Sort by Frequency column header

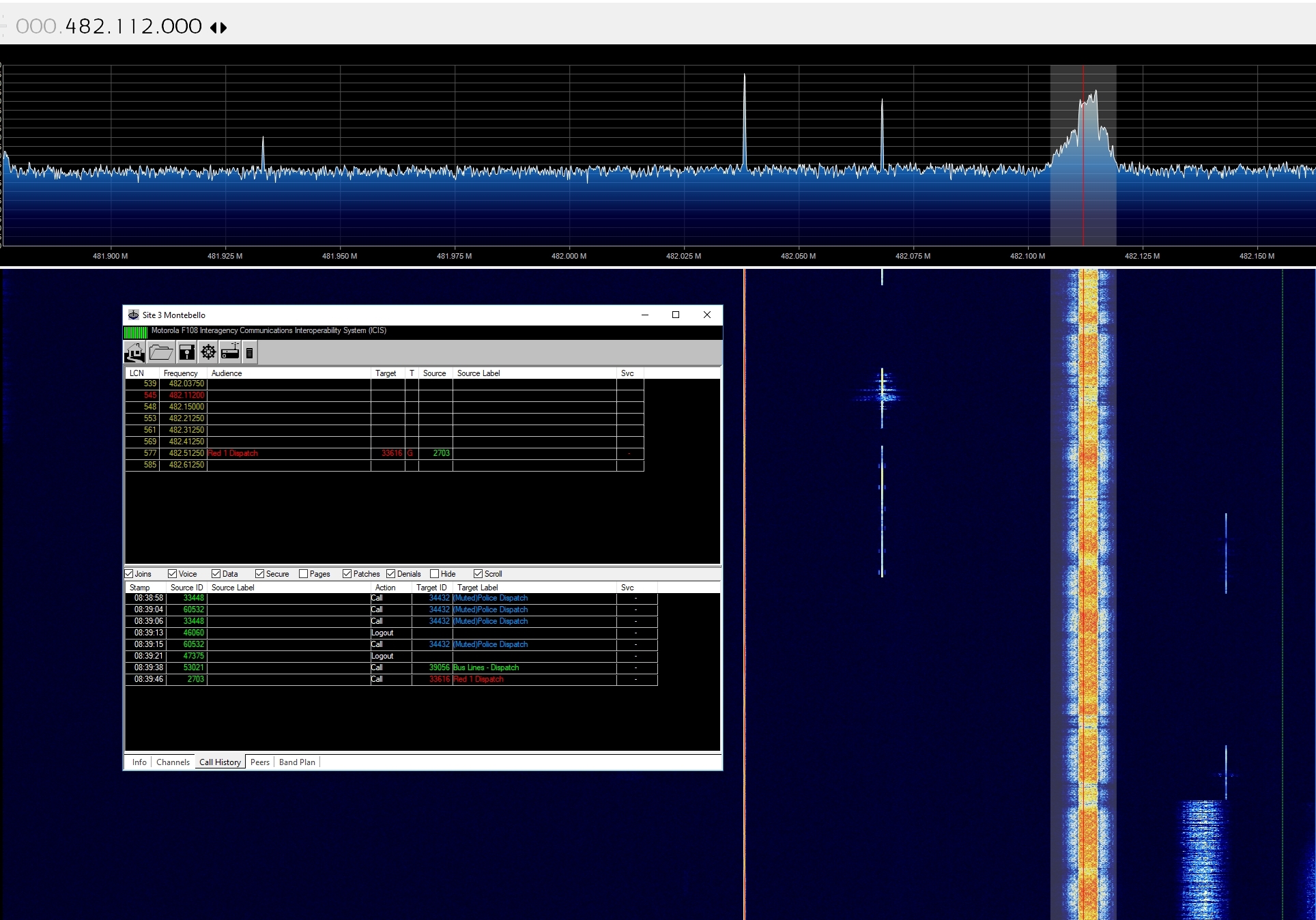pyautogui.click(x=182, y=373)
